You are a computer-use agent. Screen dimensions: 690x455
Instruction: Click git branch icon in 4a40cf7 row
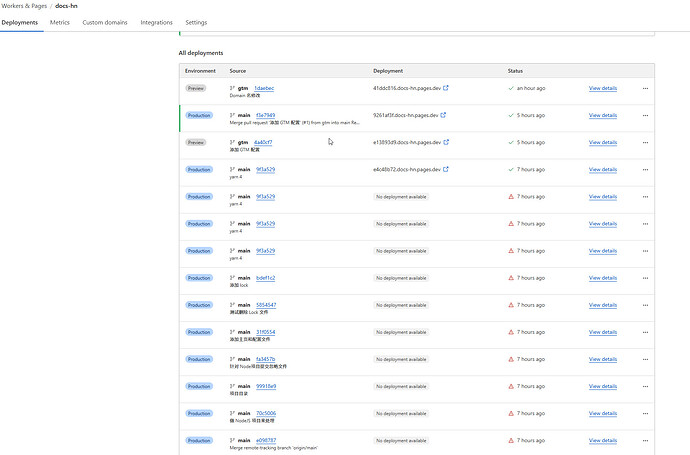[x=232, y=142]
